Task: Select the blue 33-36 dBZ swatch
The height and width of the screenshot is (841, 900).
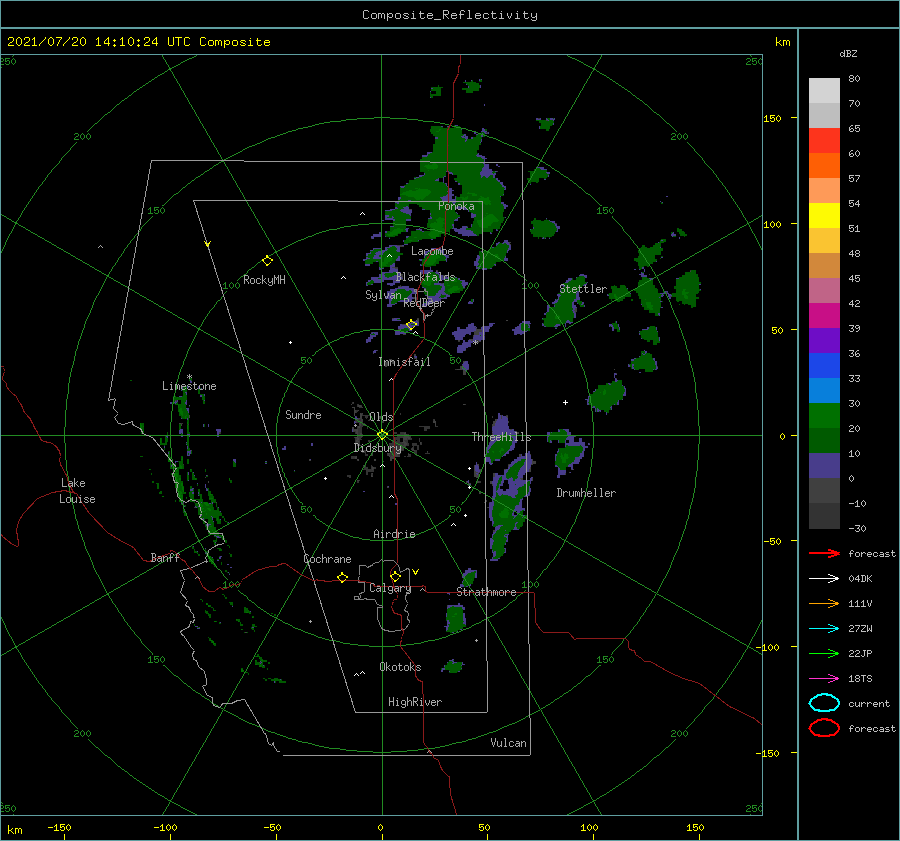Action: click(x=824, y=366)
